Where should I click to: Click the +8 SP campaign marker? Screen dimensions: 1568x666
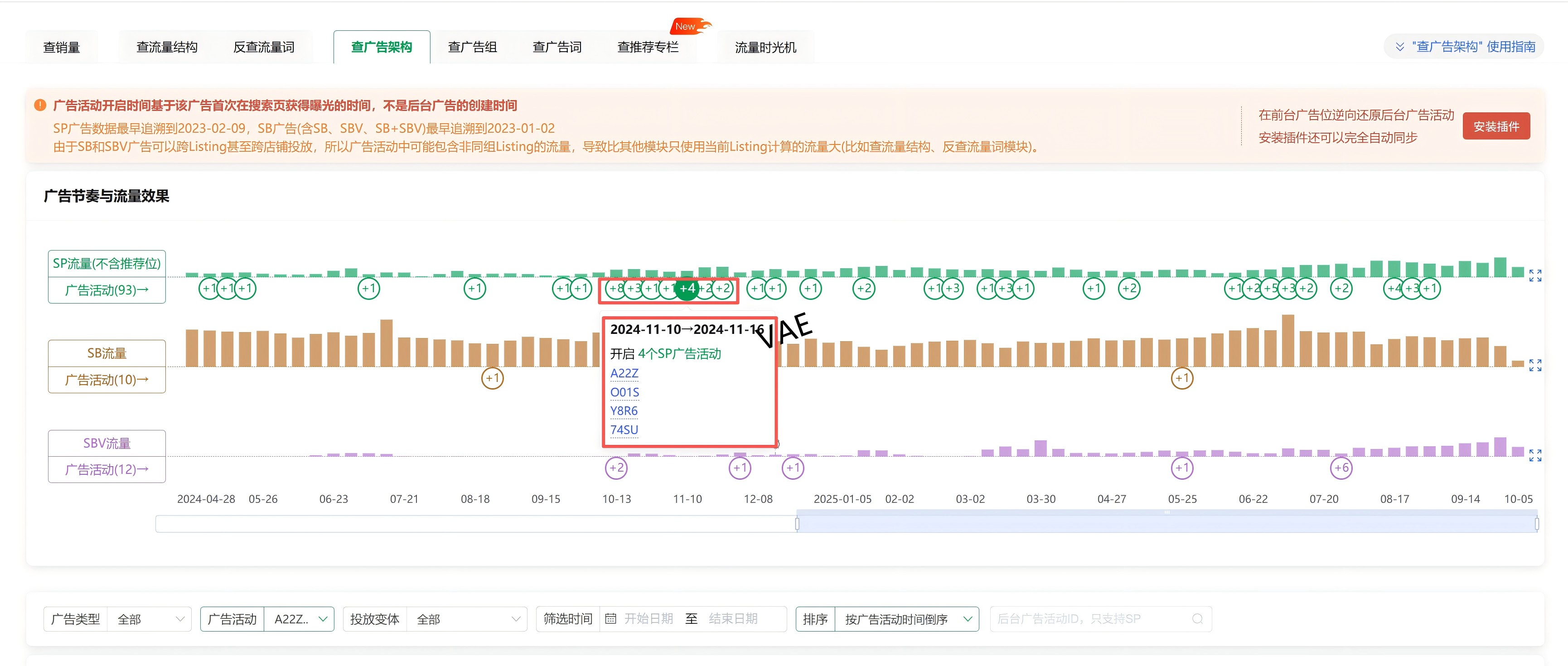coord(616,289)
